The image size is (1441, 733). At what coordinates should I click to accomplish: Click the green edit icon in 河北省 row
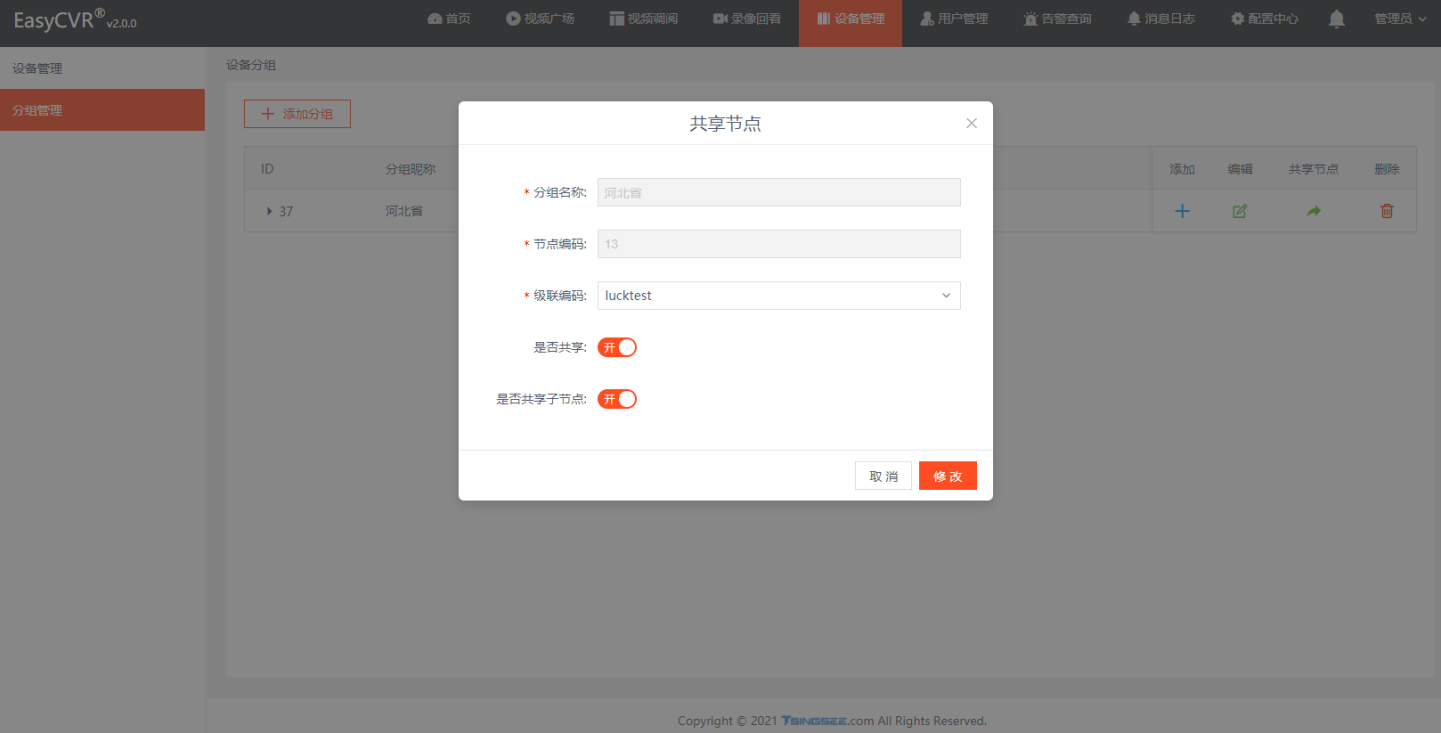click(x=1240, y=211)
